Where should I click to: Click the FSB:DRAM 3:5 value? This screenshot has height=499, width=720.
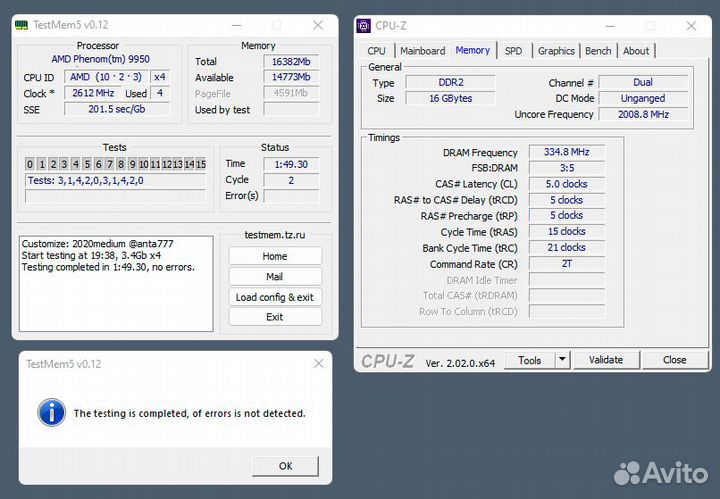click(x=567, y=168)
